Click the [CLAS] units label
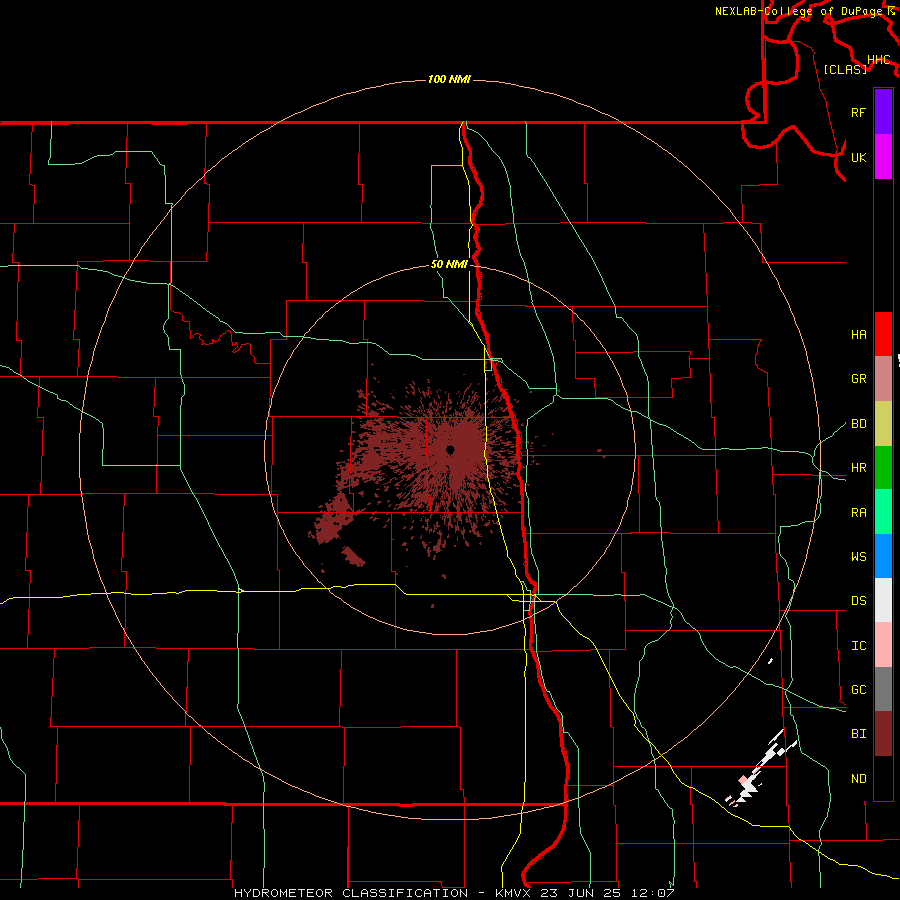The image size is (900, 900). point(845,69)
